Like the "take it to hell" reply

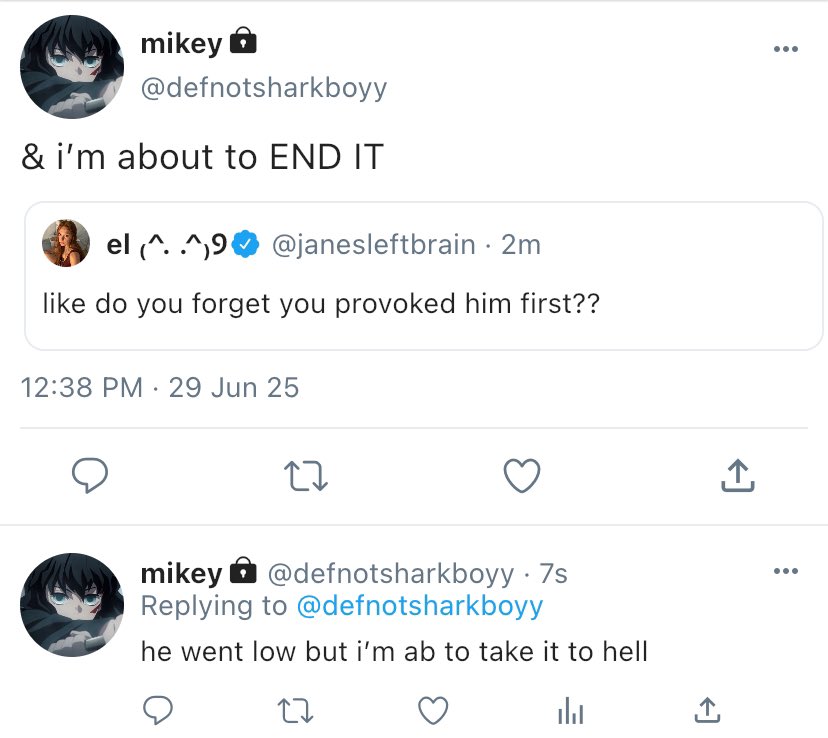pos(432,710)
